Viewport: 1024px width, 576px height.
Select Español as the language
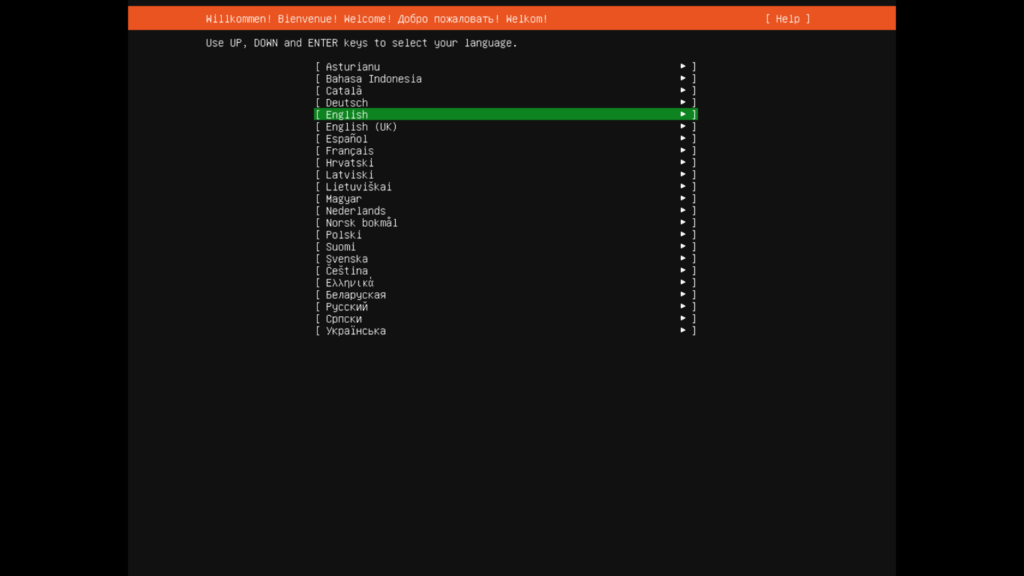[505, 138]
